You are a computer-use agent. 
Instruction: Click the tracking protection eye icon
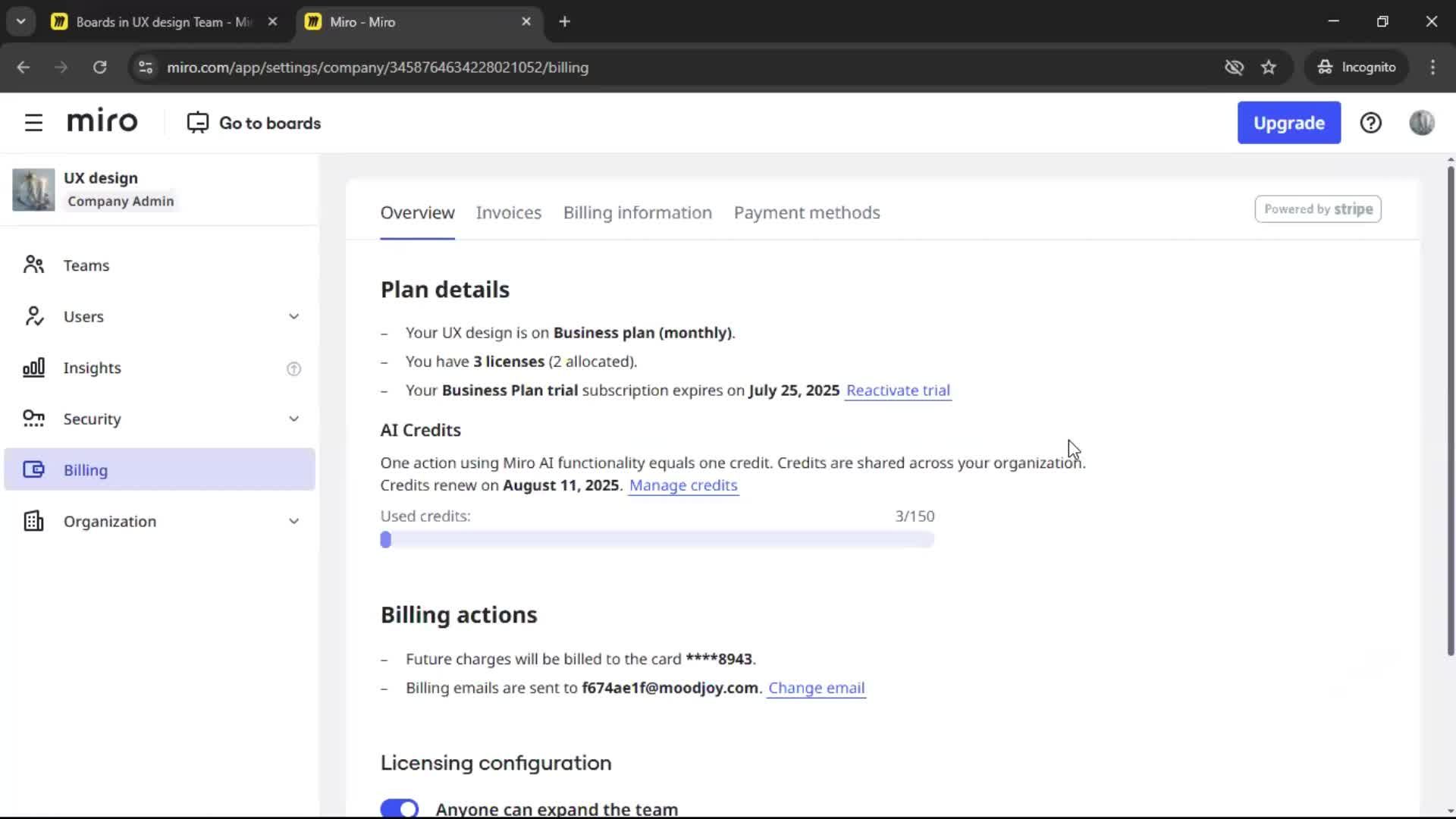[x=1234, y=67]
